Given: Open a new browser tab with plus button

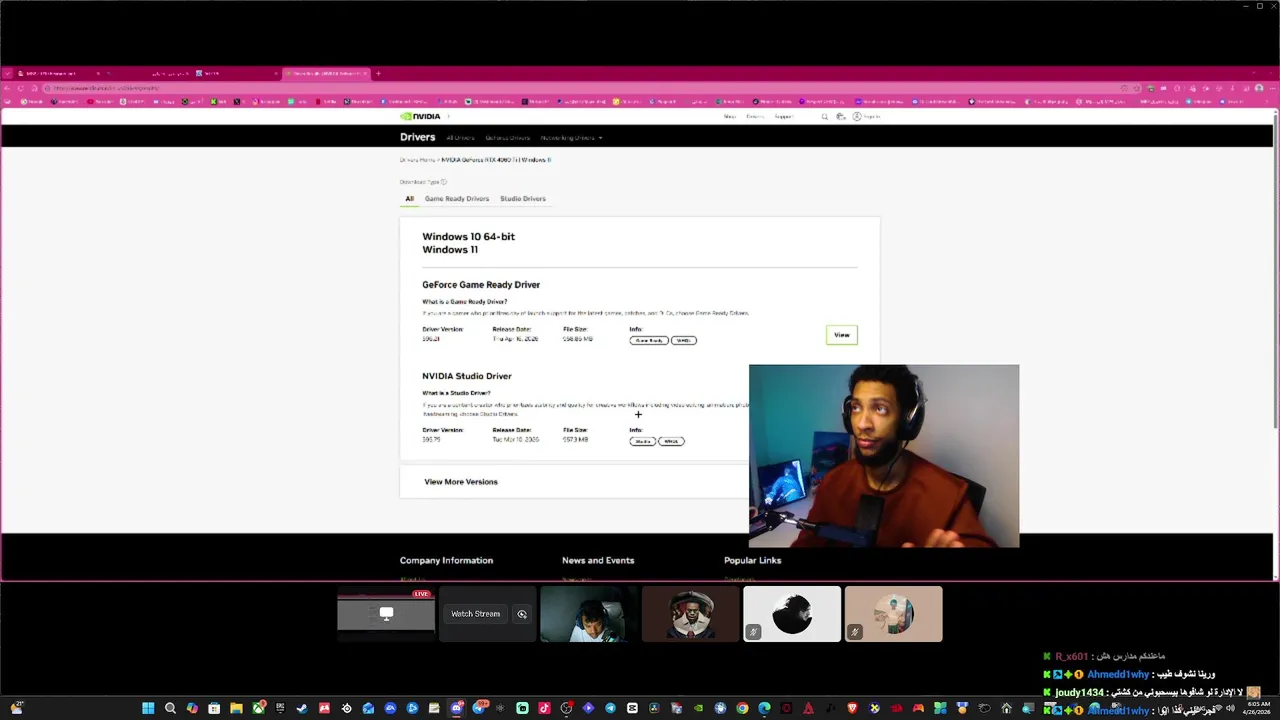Looking at the screenshot, I should [x=378, y=73].
